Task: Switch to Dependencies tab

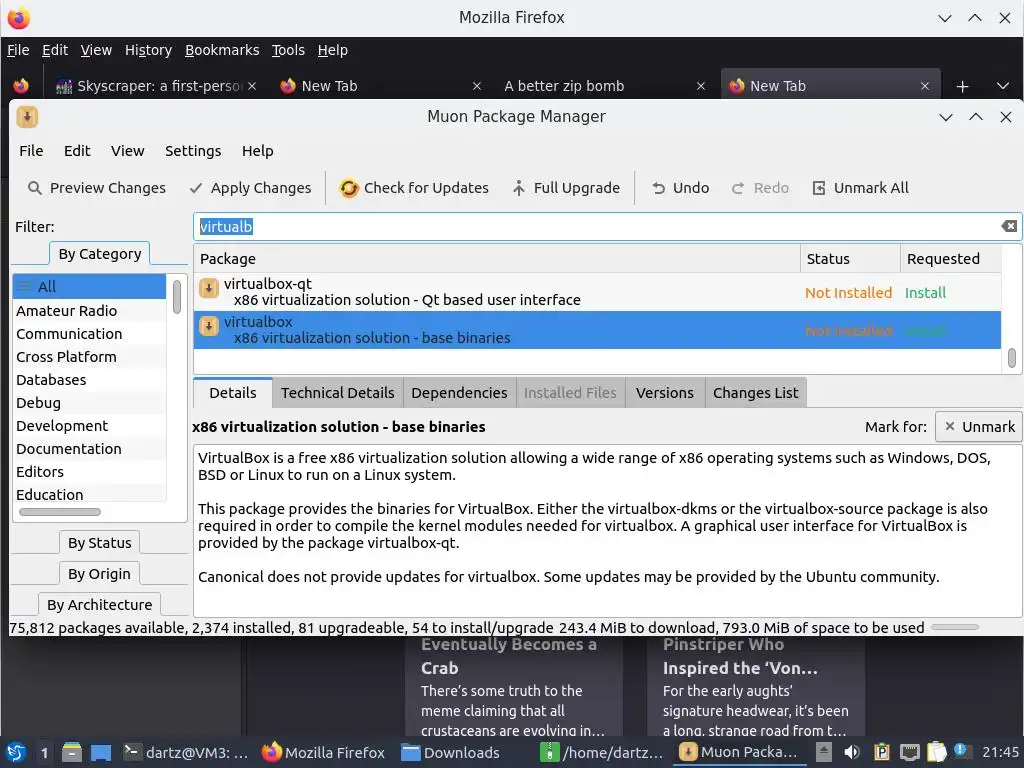Action: pos(459,392)
